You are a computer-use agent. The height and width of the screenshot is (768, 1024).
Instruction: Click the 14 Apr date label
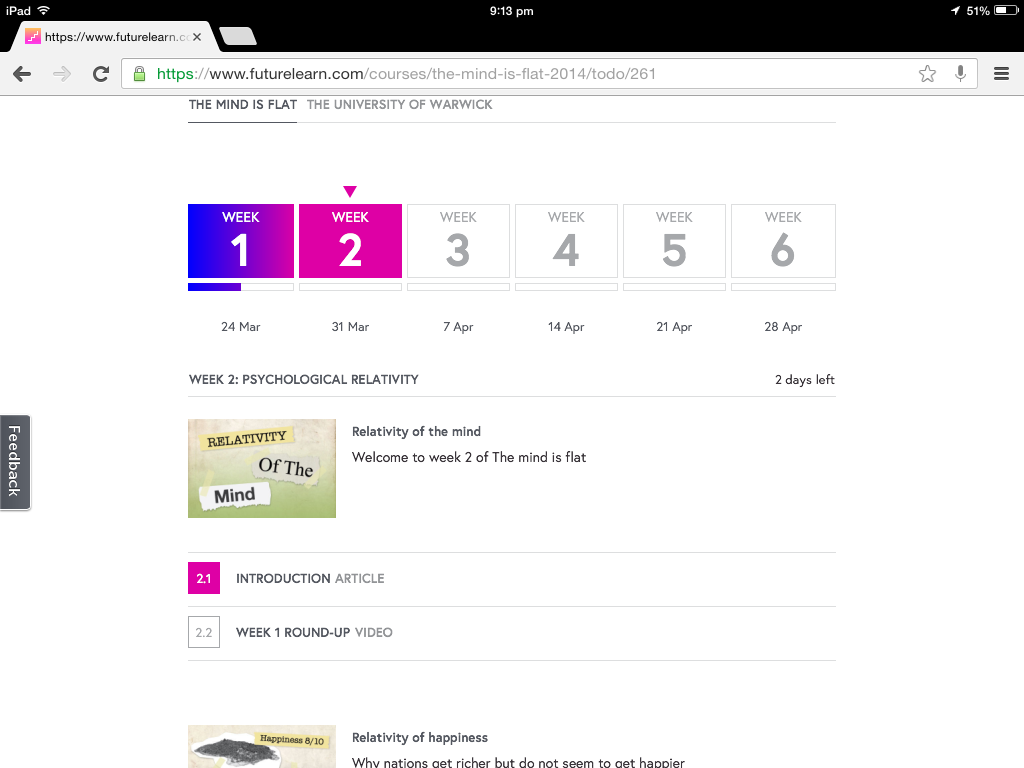[x=566, y=327]
